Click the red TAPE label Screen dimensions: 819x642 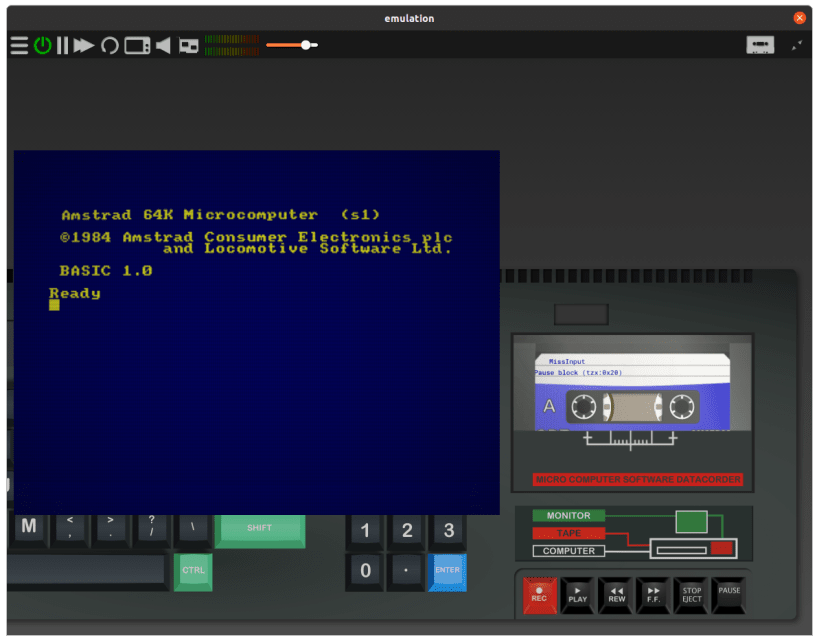tap(568, 533)
